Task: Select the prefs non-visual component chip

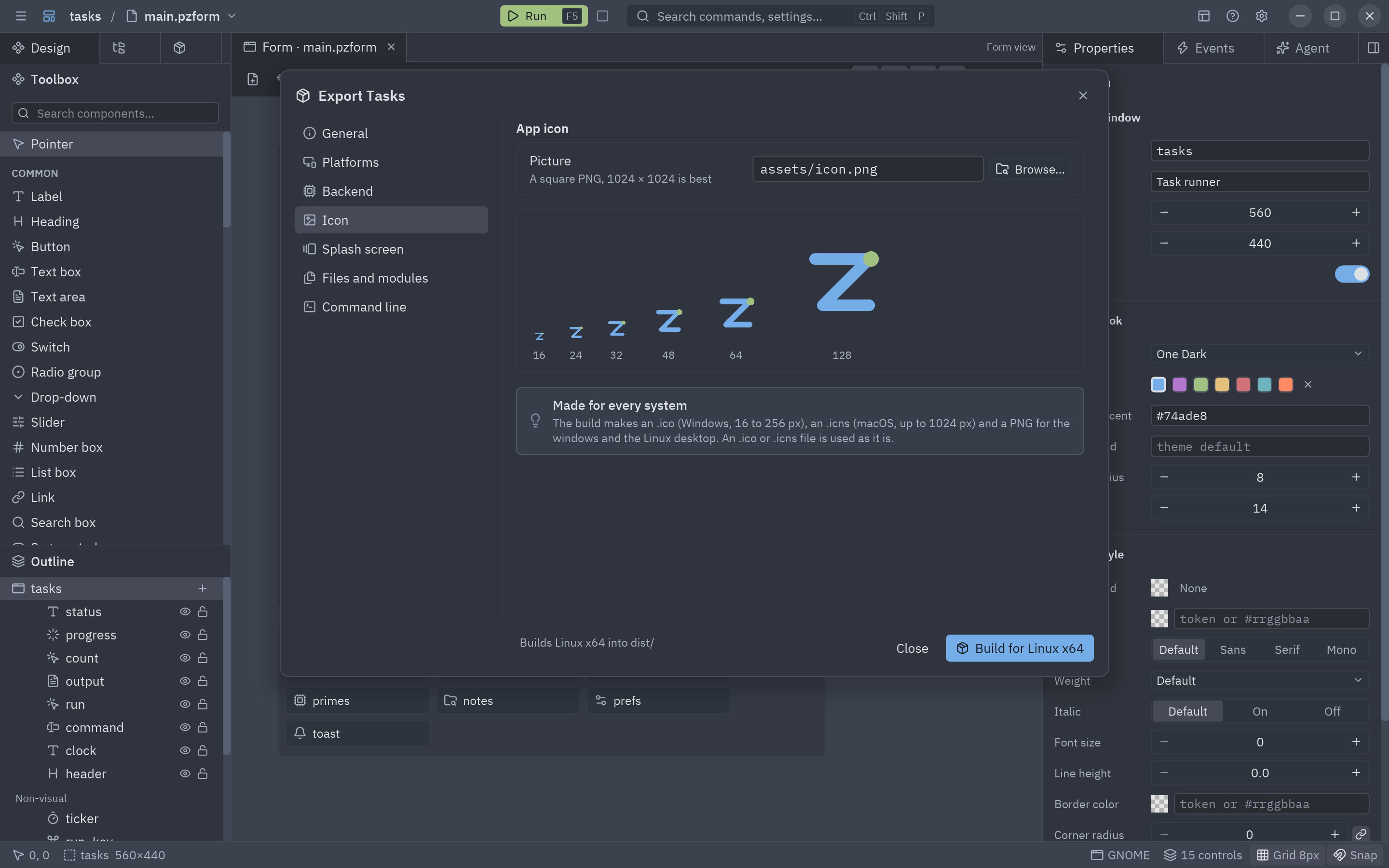Action: tap(658, 700)
